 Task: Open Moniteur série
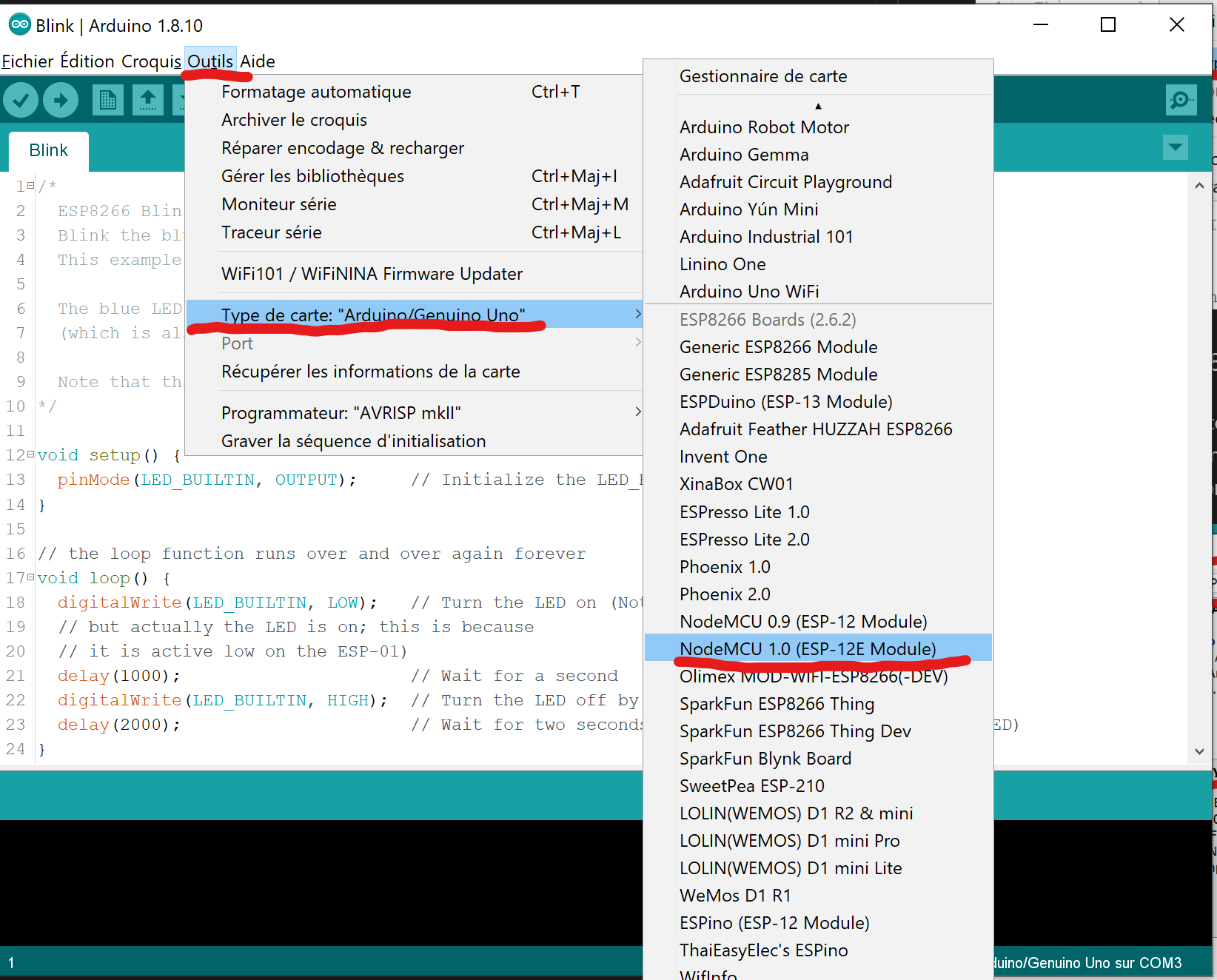415,204
